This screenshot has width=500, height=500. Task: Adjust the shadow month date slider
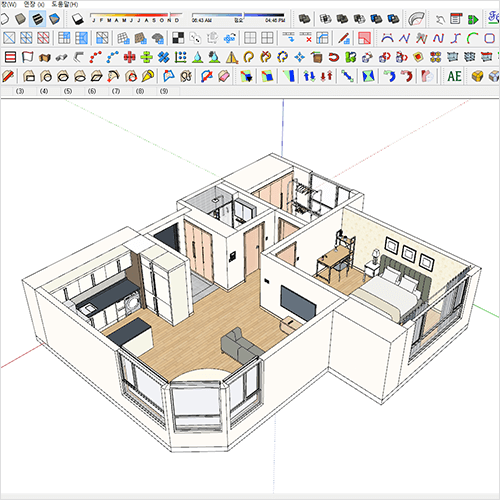pyautogui.click(x=136, y=15)
